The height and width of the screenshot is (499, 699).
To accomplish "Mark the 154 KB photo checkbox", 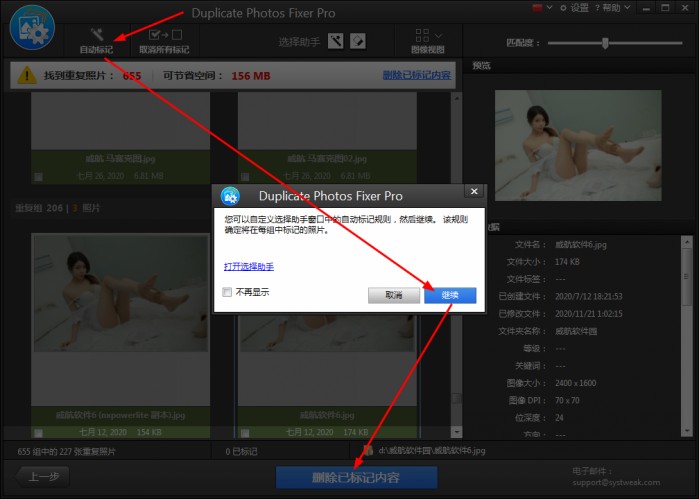I will point(39,433).
